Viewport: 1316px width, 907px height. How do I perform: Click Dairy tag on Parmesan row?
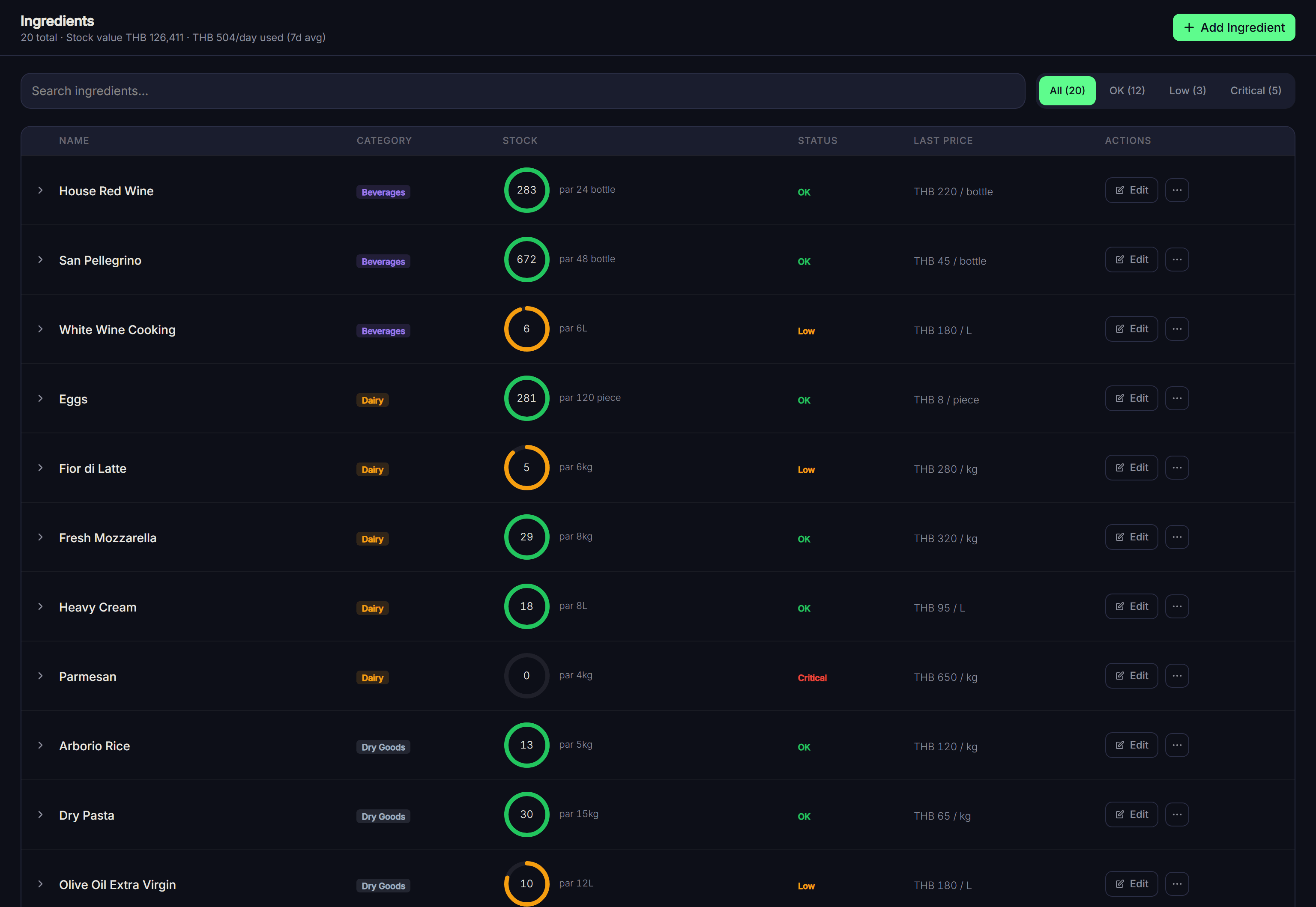[372, 677]
